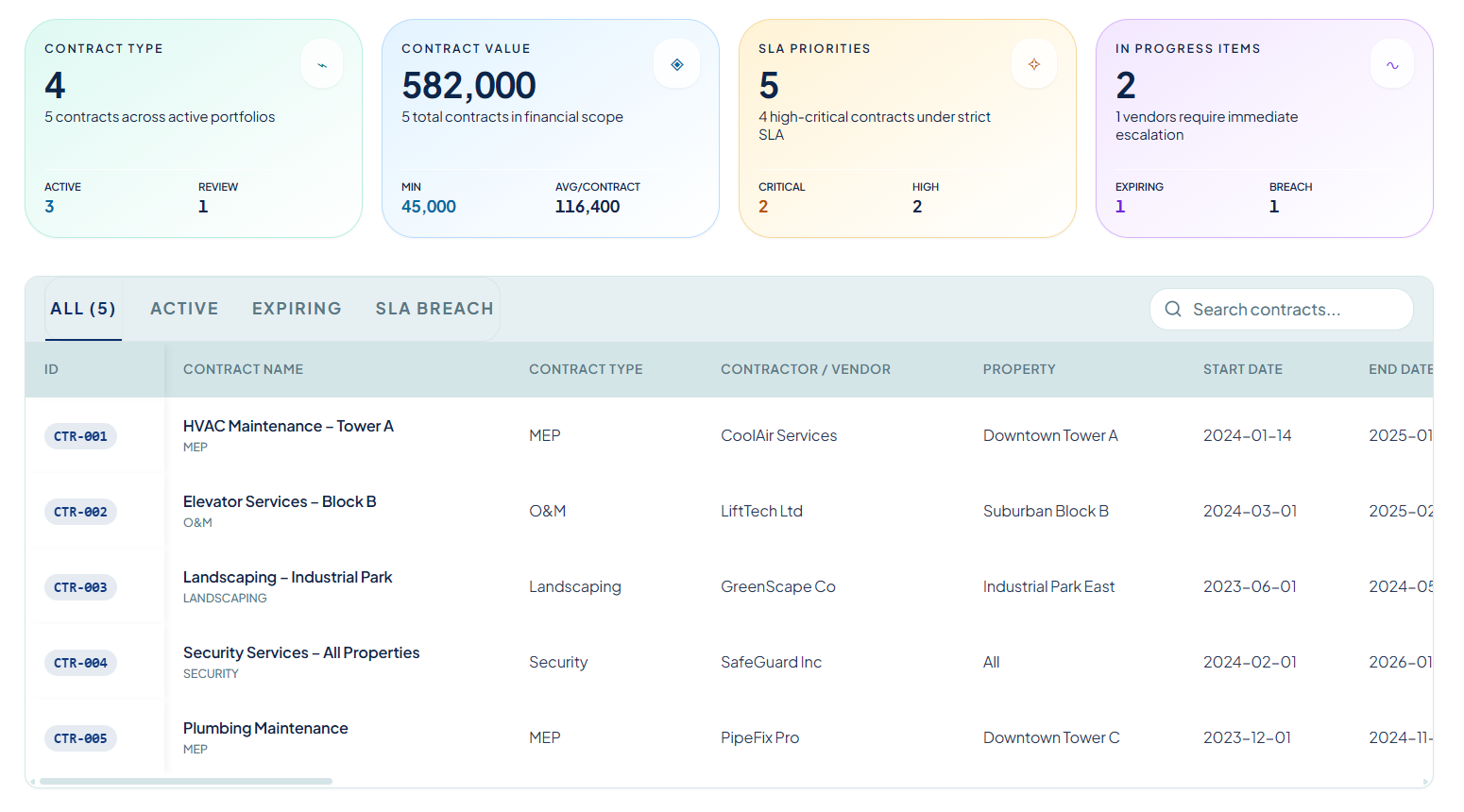The width and height of the screenshot is (1464, 812).
Task: Click the start date 2023-06-01
Action: pos(1250,586)
